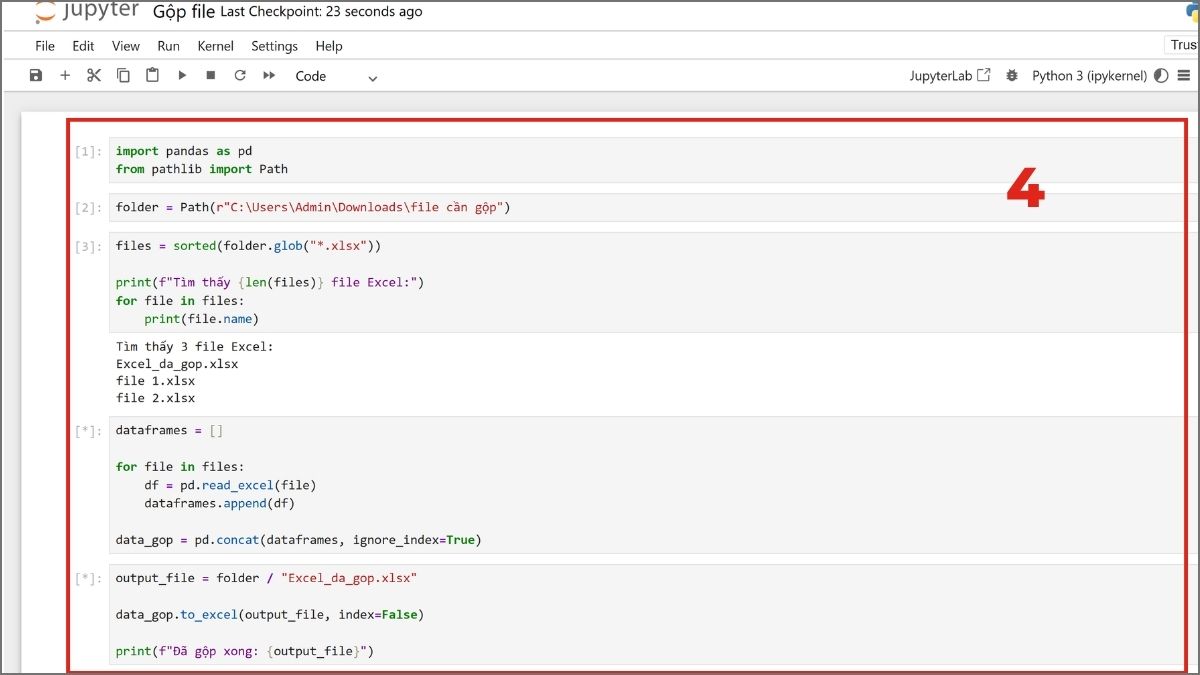Check the kernel status circle indicator
This screenshot has width=1200, height=675.
tap(1161, 75)
